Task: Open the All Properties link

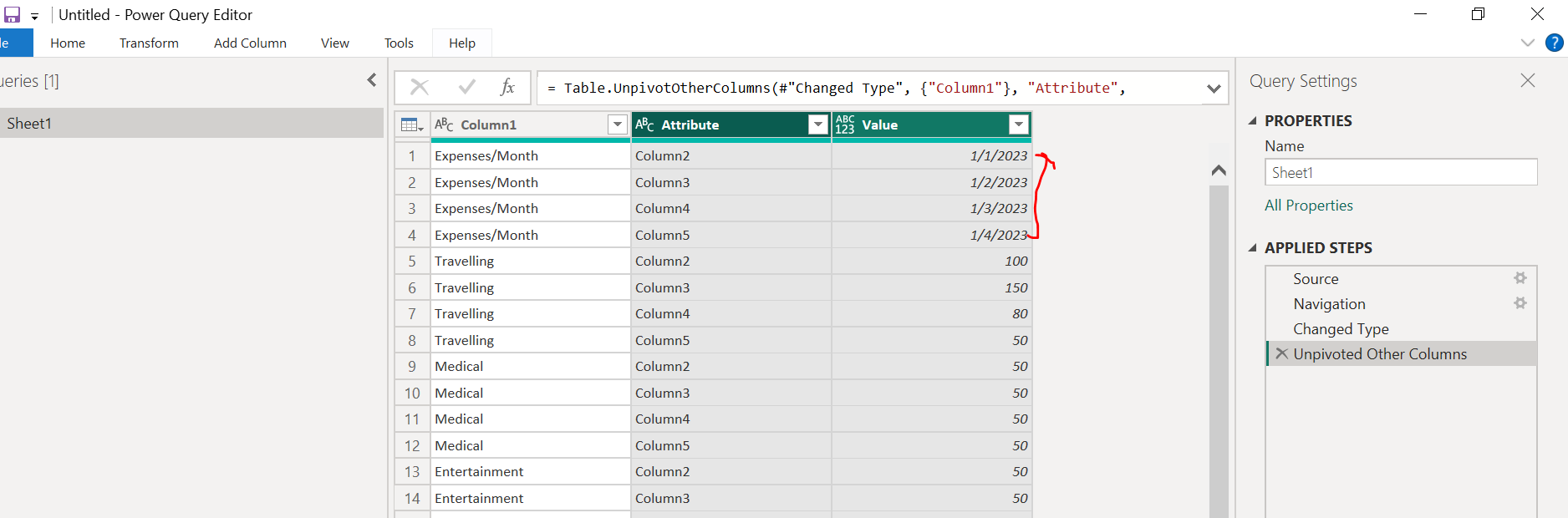Action: (1309, 206)
